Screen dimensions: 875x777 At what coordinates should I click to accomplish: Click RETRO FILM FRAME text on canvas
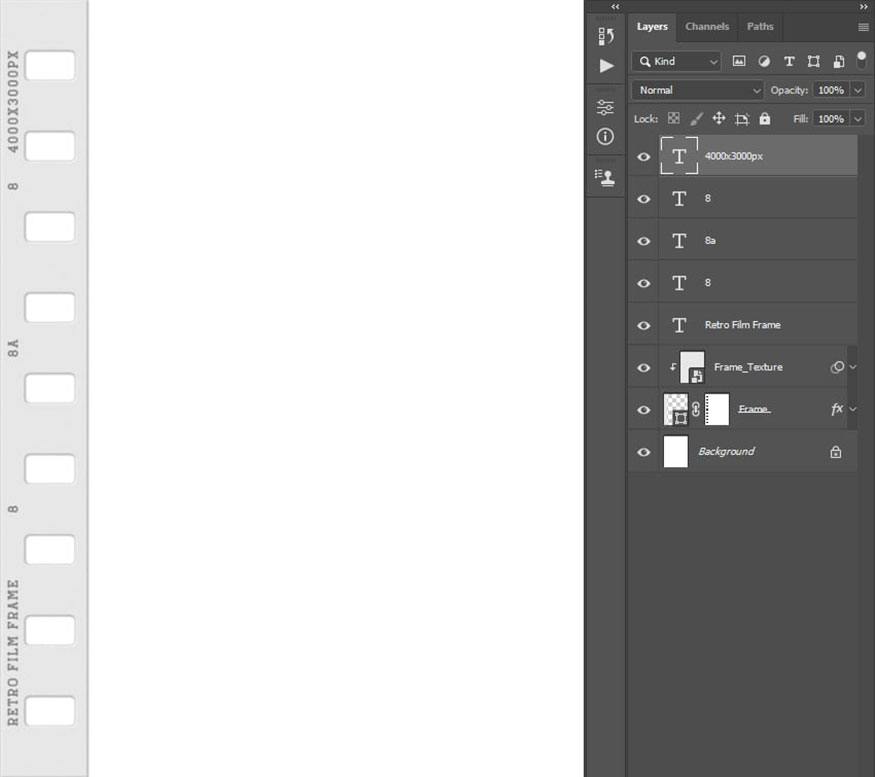coord(13,653)
